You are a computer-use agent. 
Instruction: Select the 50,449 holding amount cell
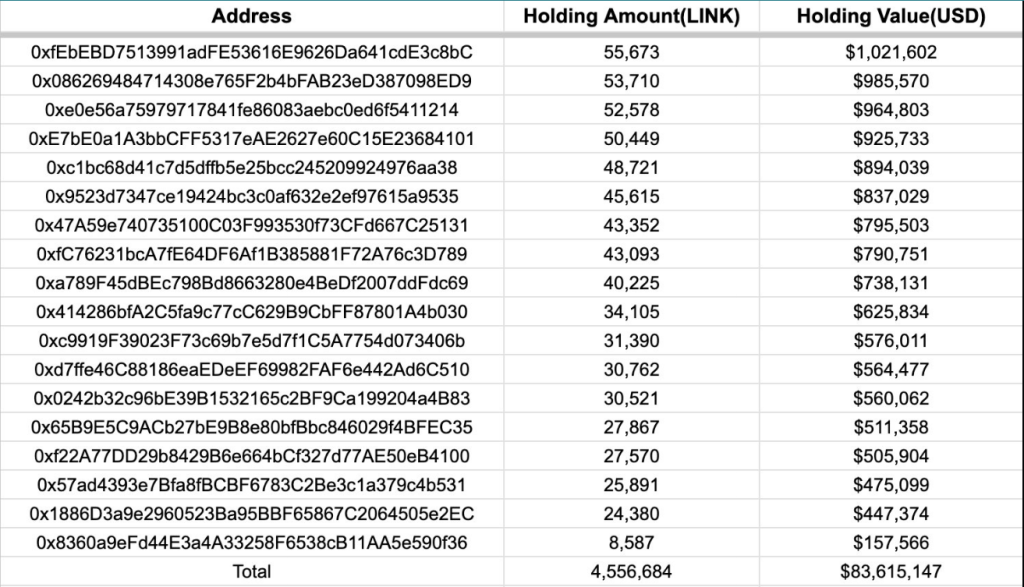click(x=631, y=138)
